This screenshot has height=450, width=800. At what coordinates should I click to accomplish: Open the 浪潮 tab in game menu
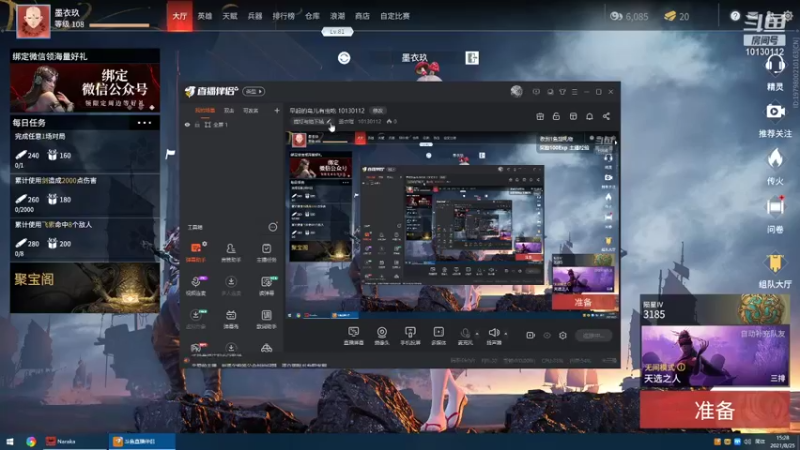pyautogui.click(x=337, y=16)
